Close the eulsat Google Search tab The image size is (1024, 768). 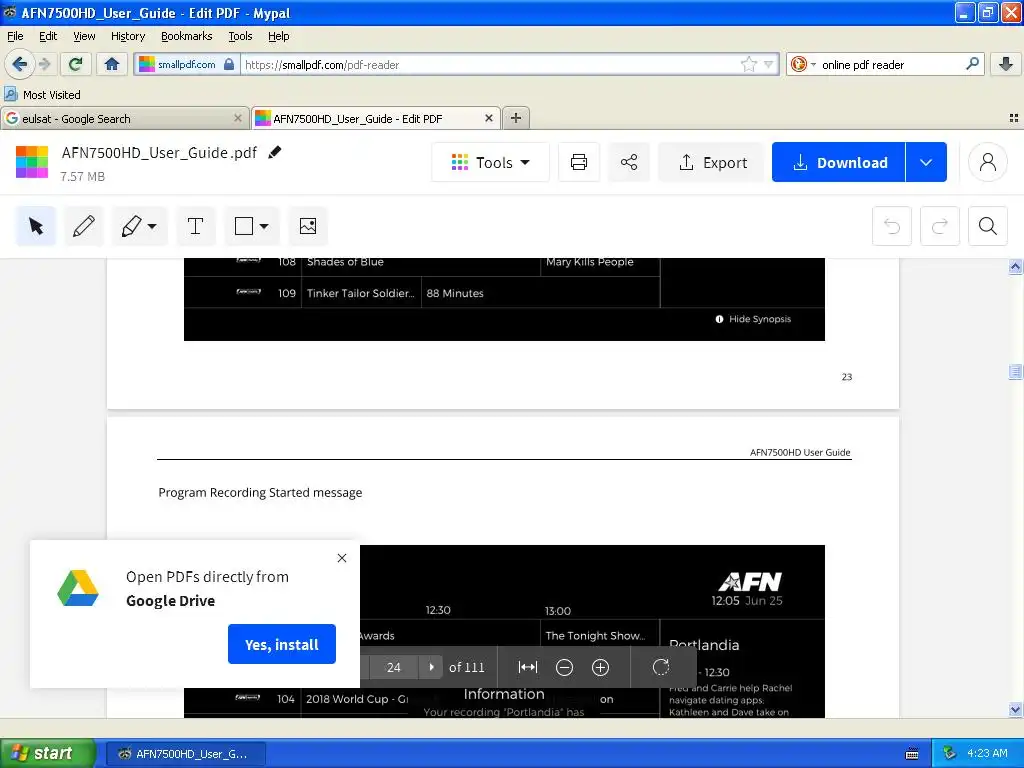238,118
